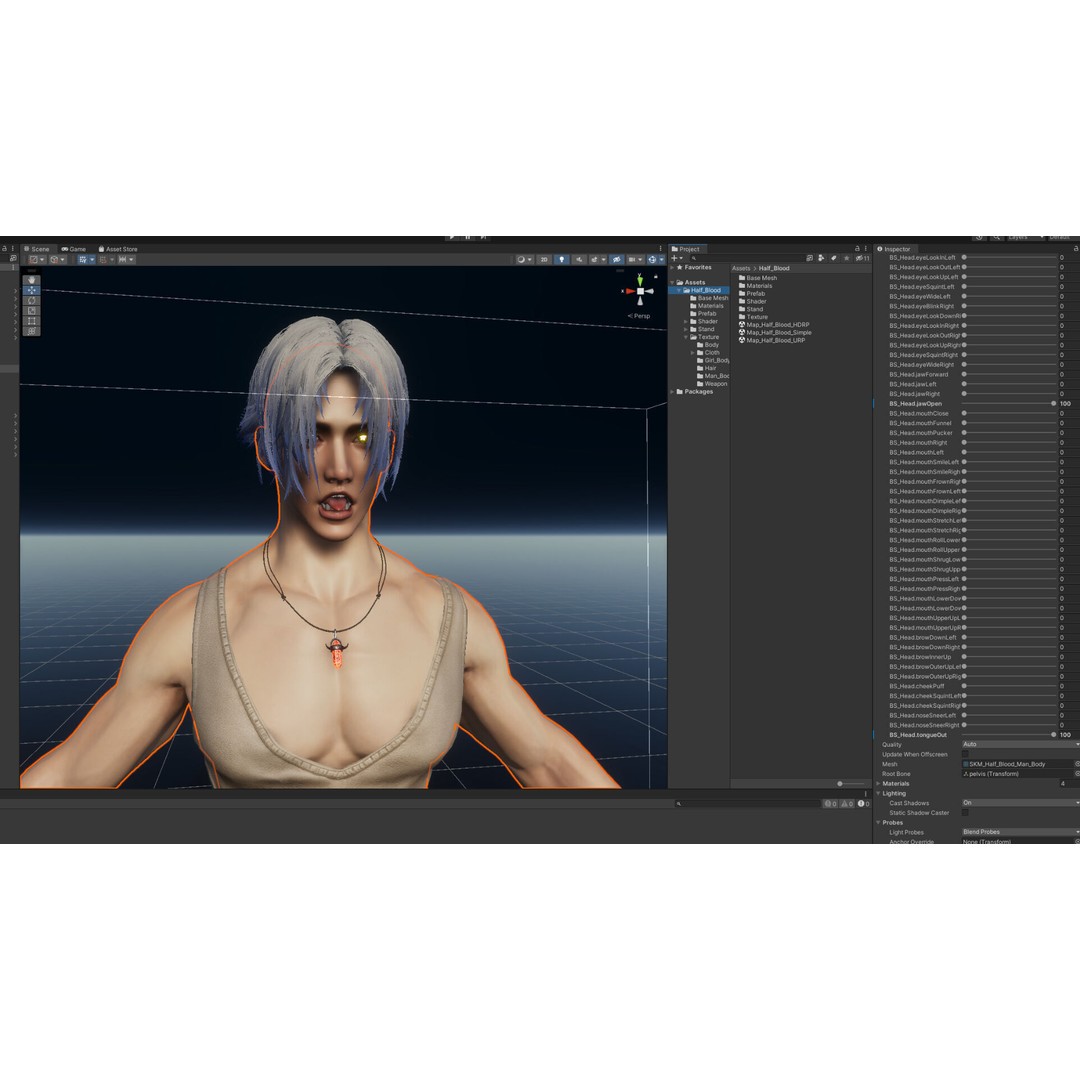Open the Map_Half_Blood_HDRP scene asset
1080x1080 pixels.
pyautogui.click(x=773, y=325)
